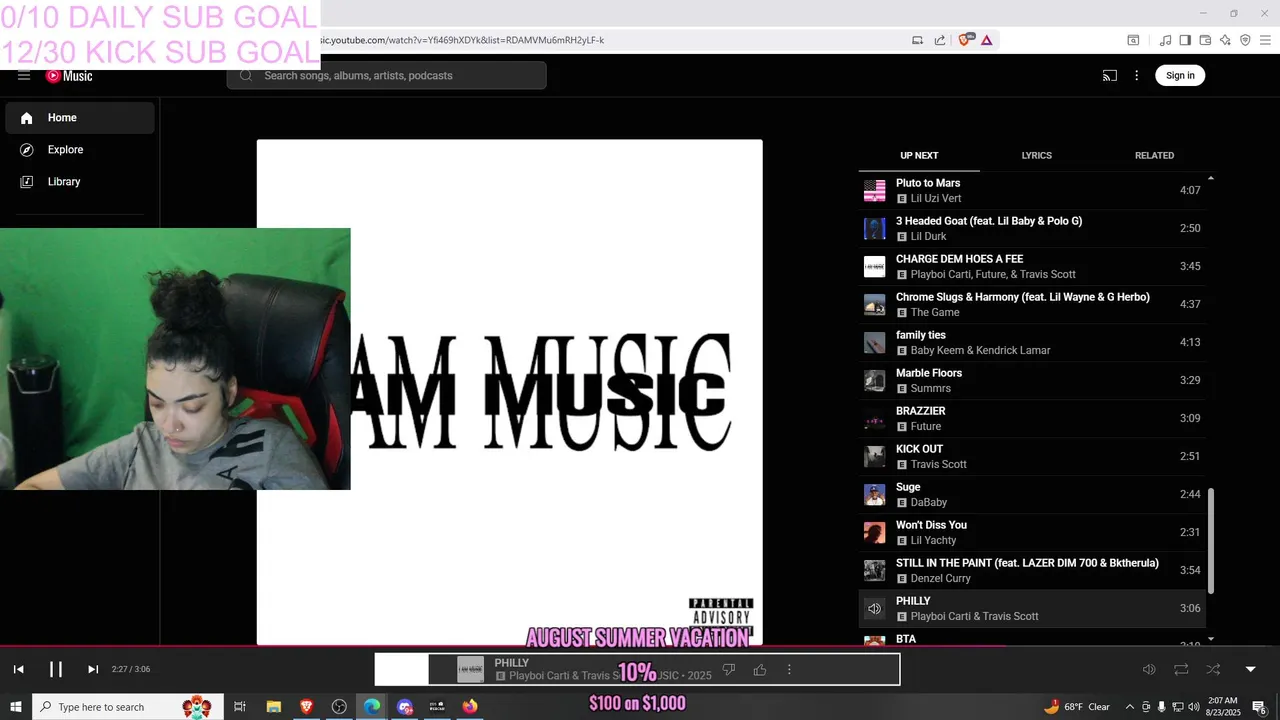The width and height of the screenshot is (1280, 720).
Task: Open the player volume control
Action: tap(1149, 669)
